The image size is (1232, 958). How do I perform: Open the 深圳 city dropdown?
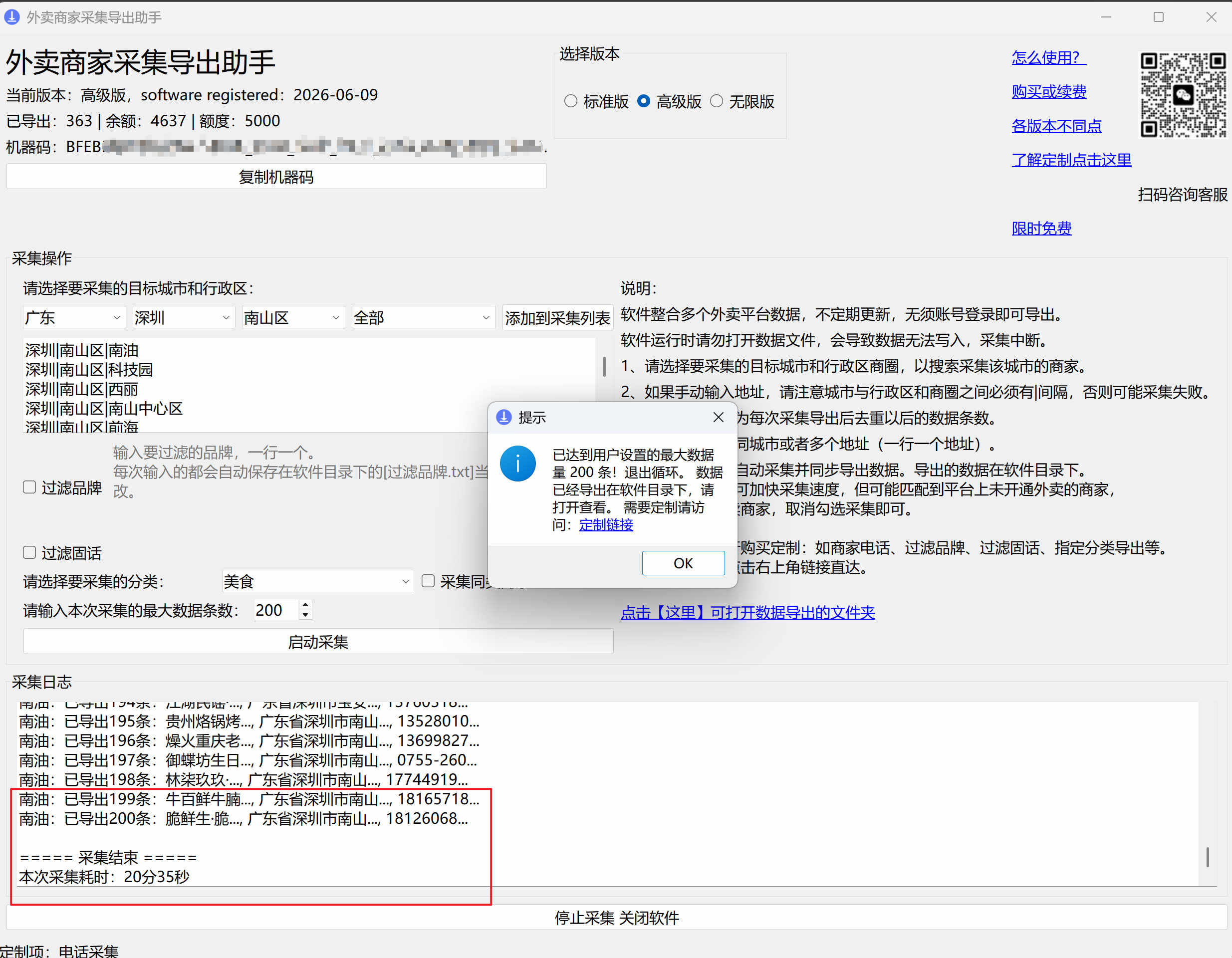183,318
